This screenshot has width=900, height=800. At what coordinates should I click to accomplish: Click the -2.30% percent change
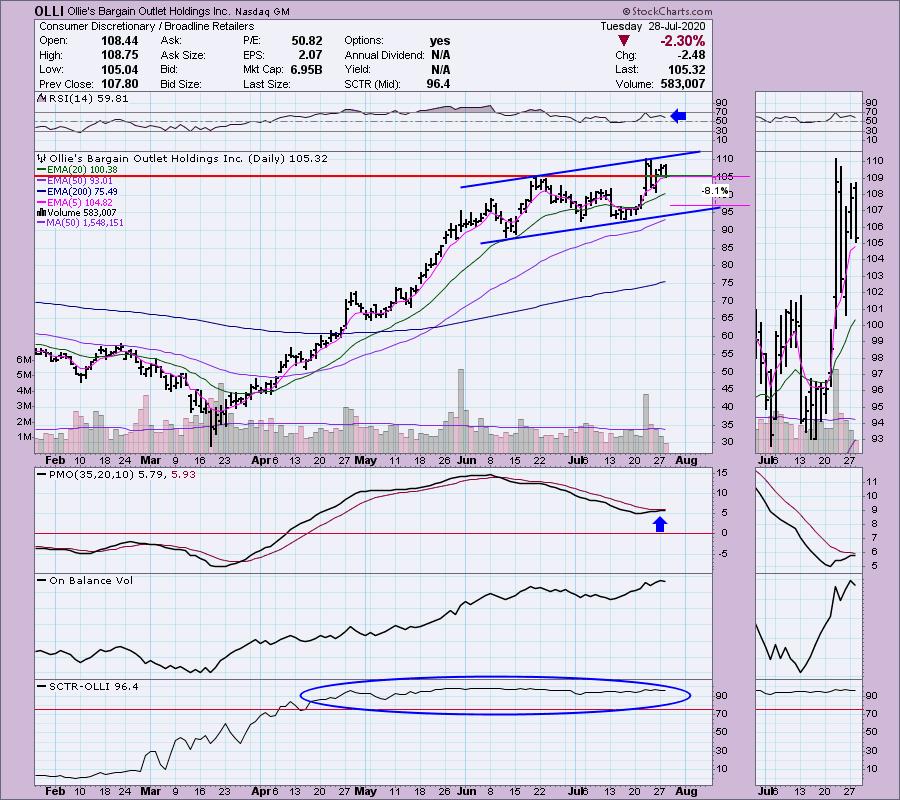(682, 41)
